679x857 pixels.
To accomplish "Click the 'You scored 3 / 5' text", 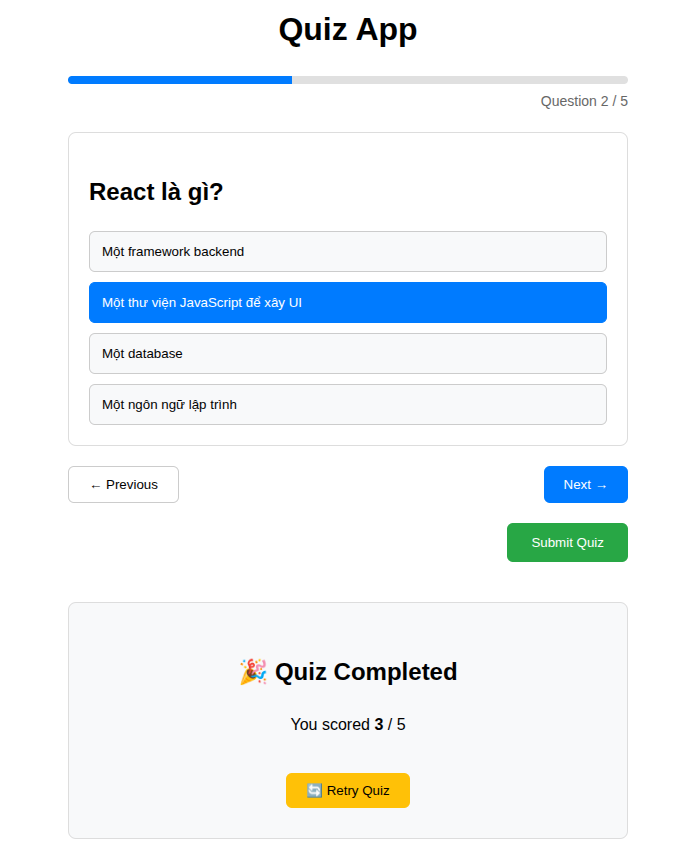I will [347, 724].
